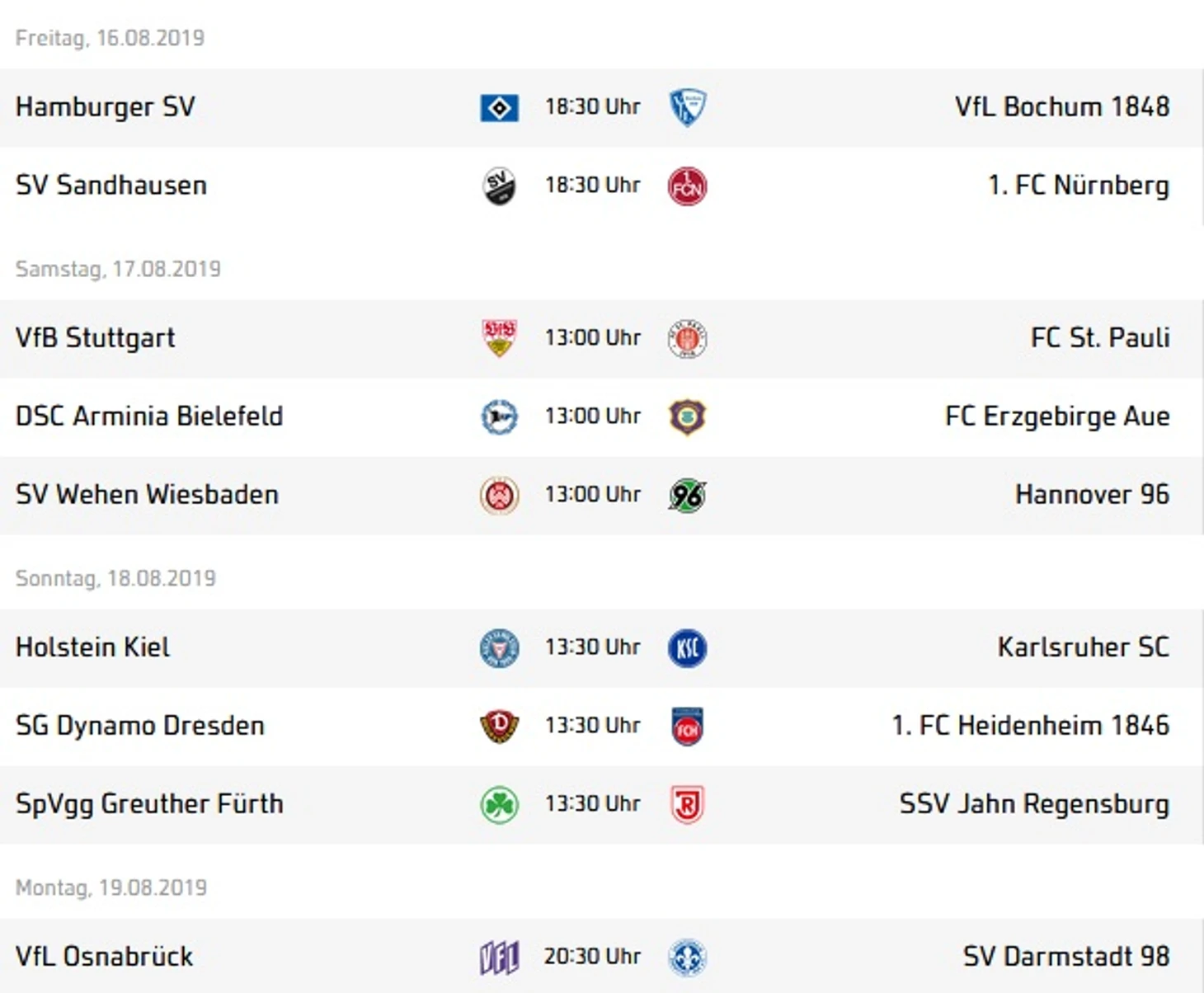Click the 1. FC Heidenheim 1846 name
This screenshot has height=993, width=1204.
coord(1031,726)
